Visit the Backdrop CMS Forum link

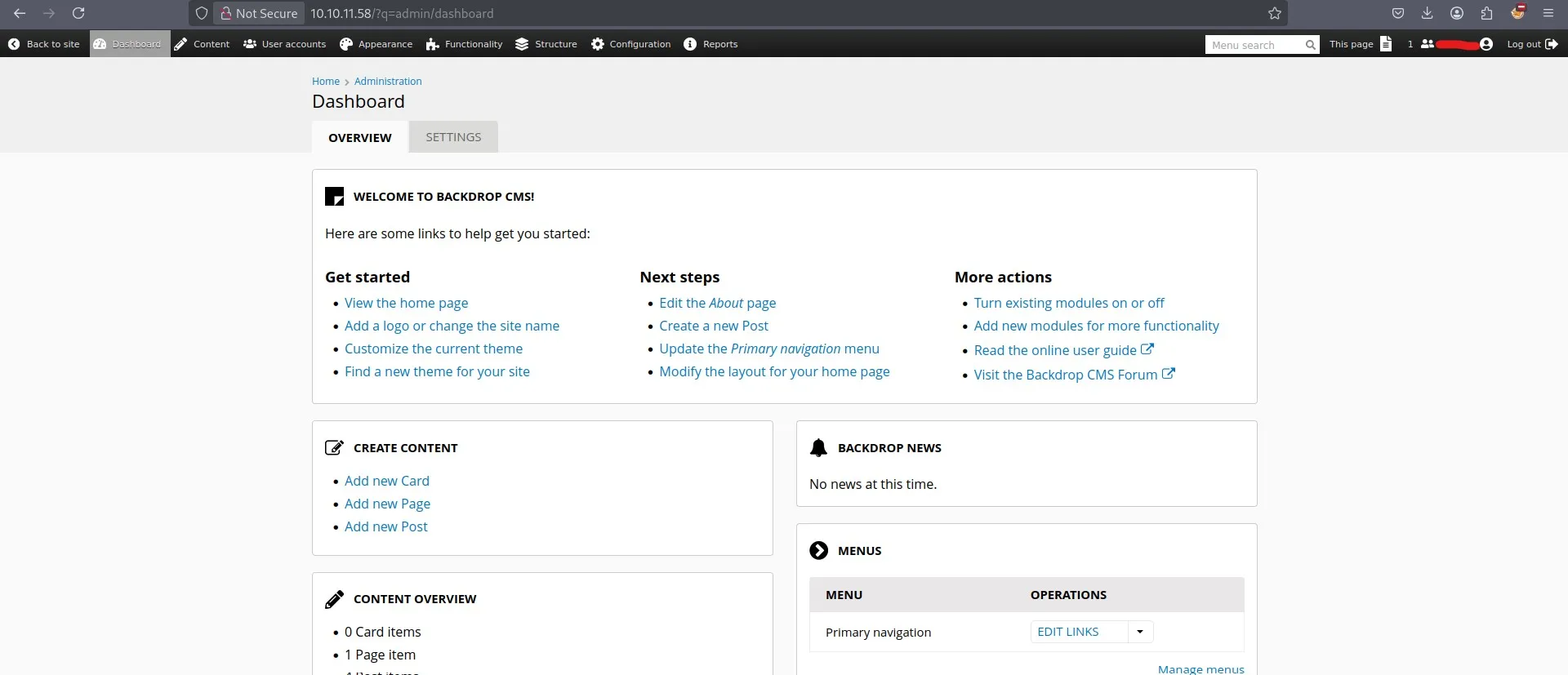[x=1074, y=375]
